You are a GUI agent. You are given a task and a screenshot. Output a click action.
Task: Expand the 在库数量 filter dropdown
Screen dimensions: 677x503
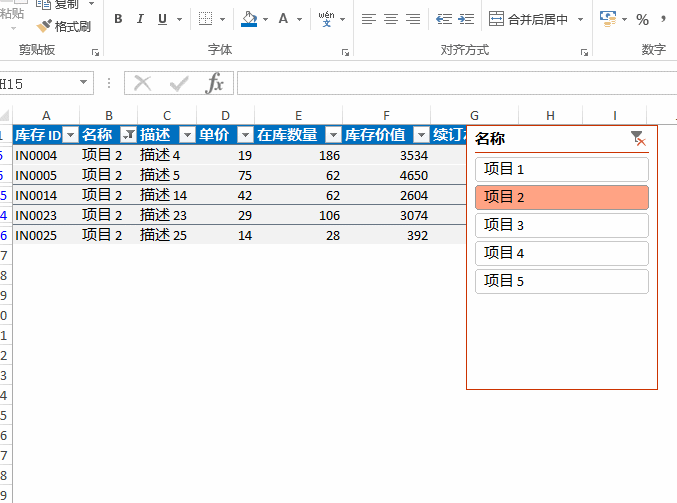point(332,135)
